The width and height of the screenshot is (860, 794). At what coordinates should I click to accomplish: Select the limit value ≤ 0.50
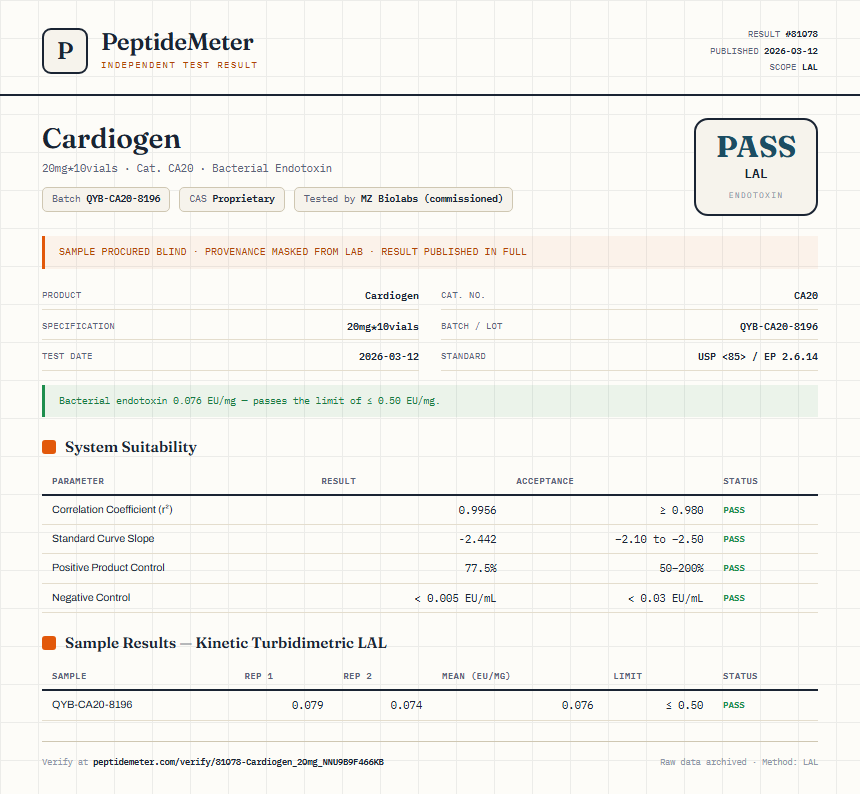pos(684,705)
